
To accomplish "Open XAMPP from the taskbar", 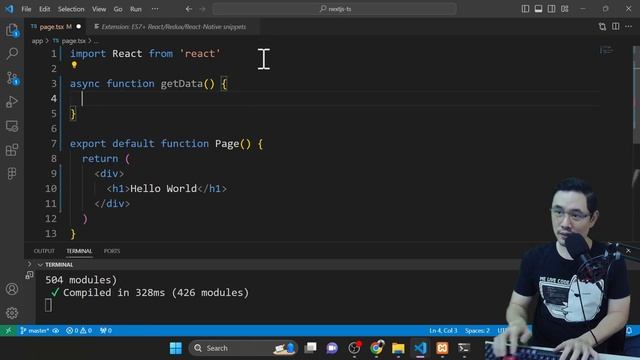I will 442,348.
